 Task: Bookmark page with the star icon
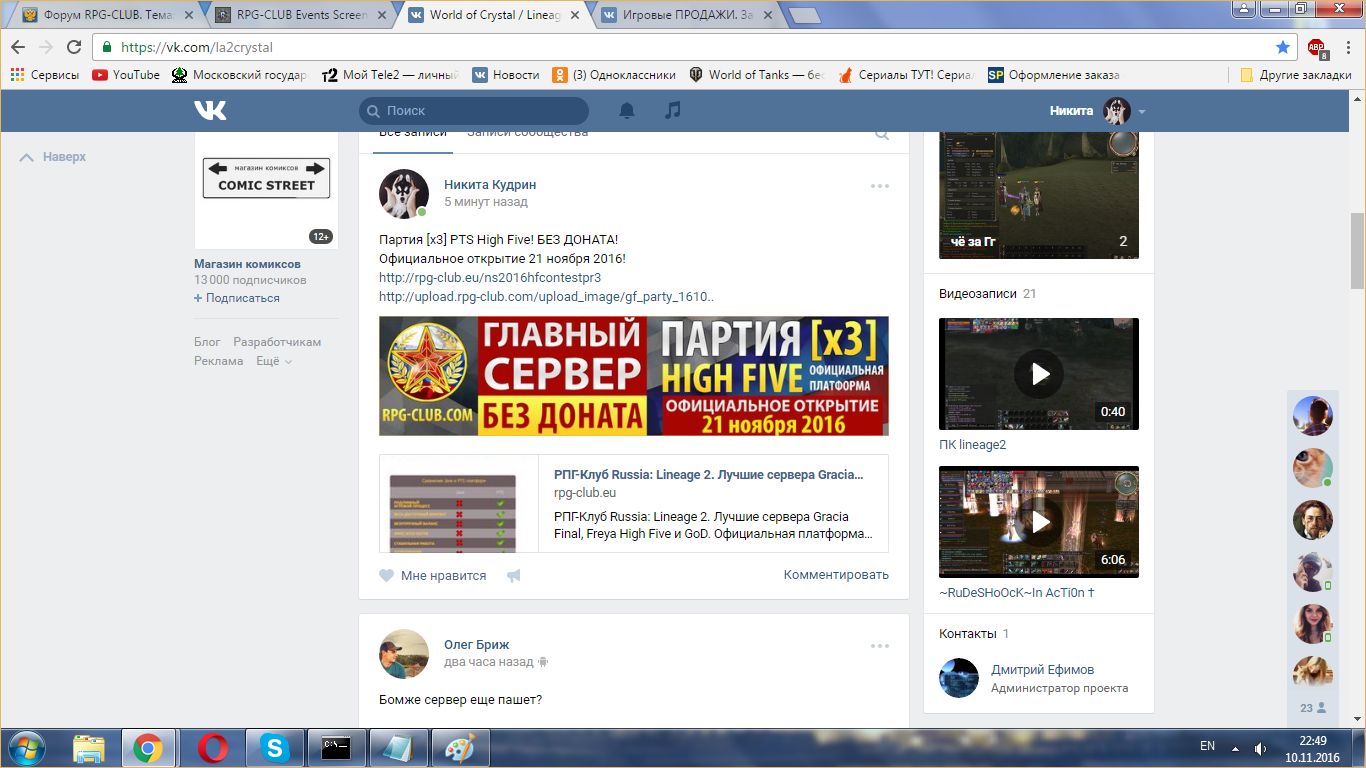click(1283, 47)
